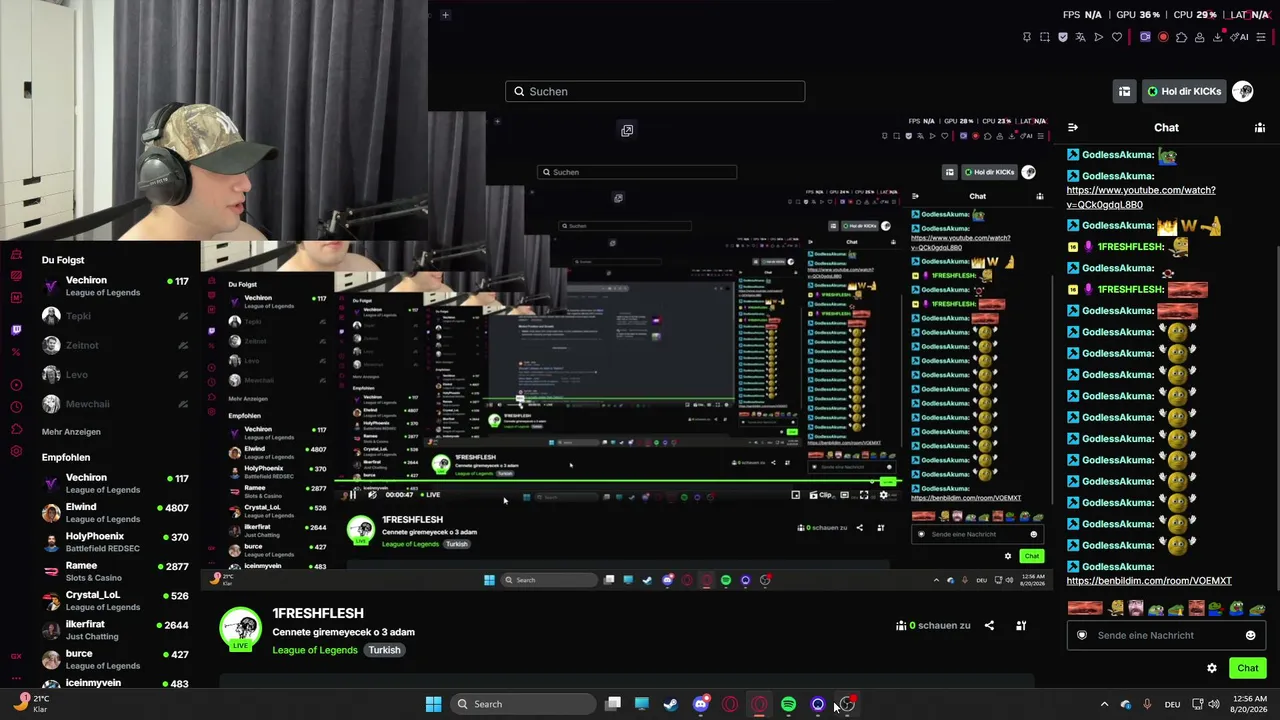The image size is (1280, 720).
Task: Open the settings gear in the GX sidebar
Action: click(x=16, y=451)
